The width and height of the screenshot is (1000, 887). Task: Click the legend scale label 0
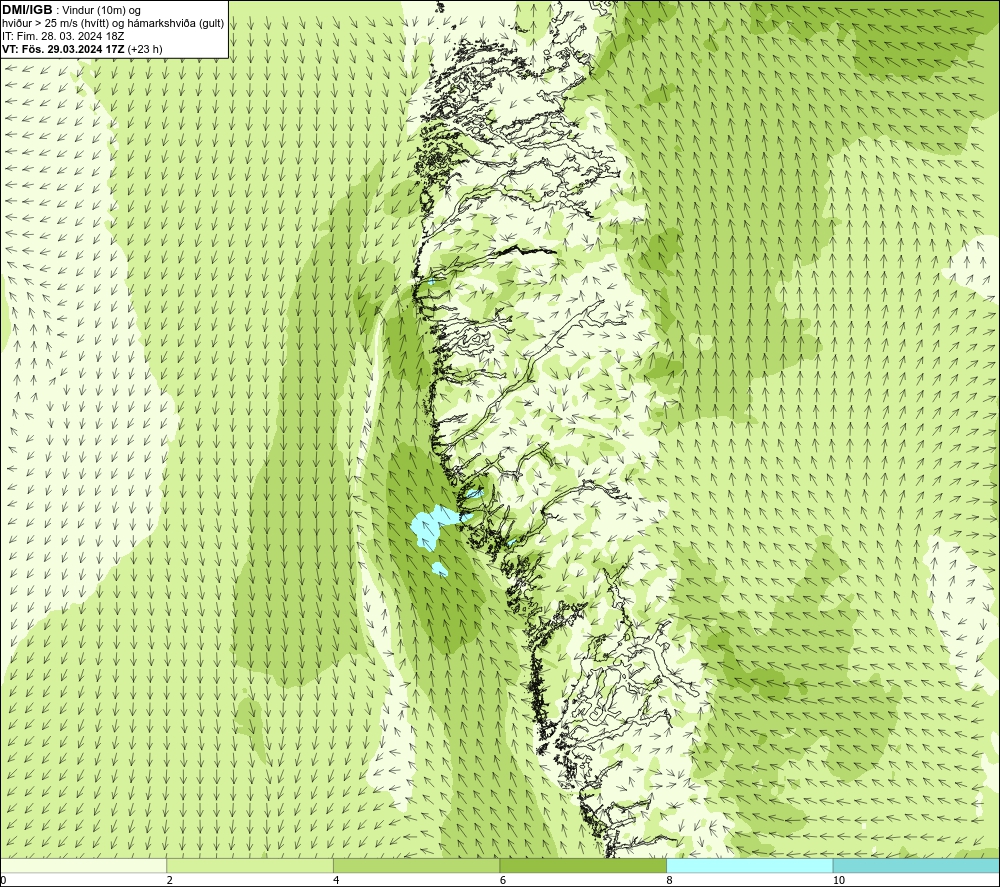click(3, 881)
